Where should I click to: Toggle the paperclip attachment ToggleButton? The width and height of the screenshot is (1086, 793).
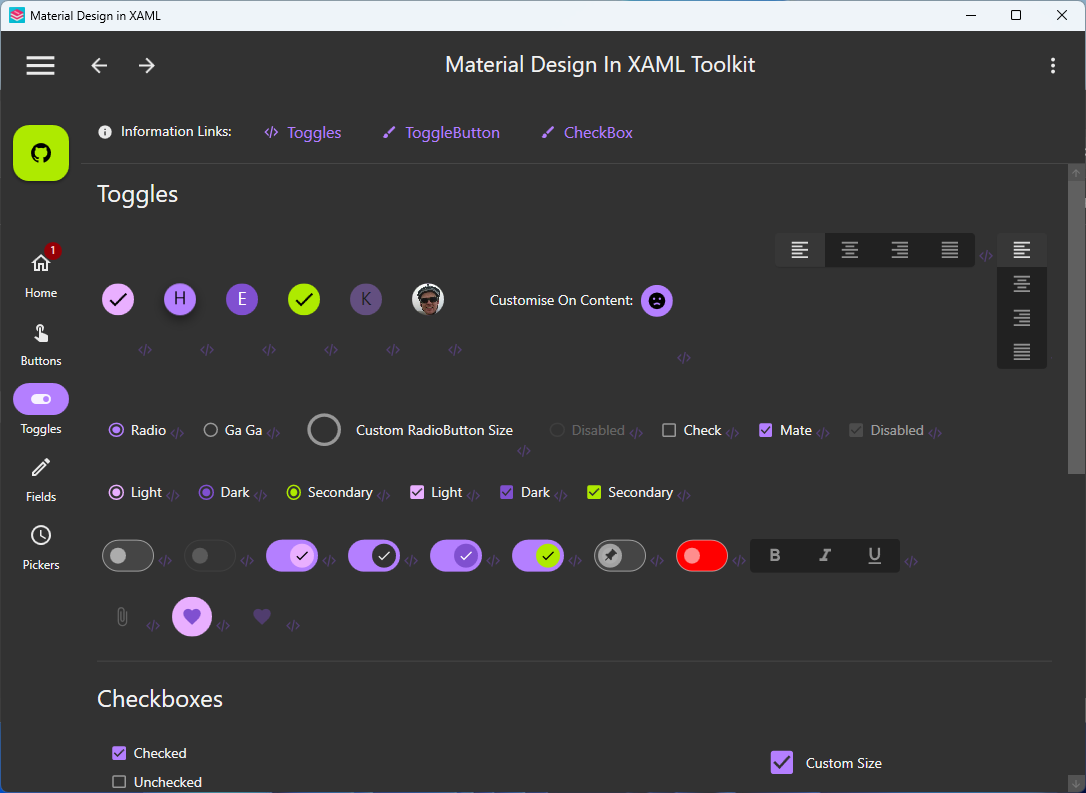(121, 617)
